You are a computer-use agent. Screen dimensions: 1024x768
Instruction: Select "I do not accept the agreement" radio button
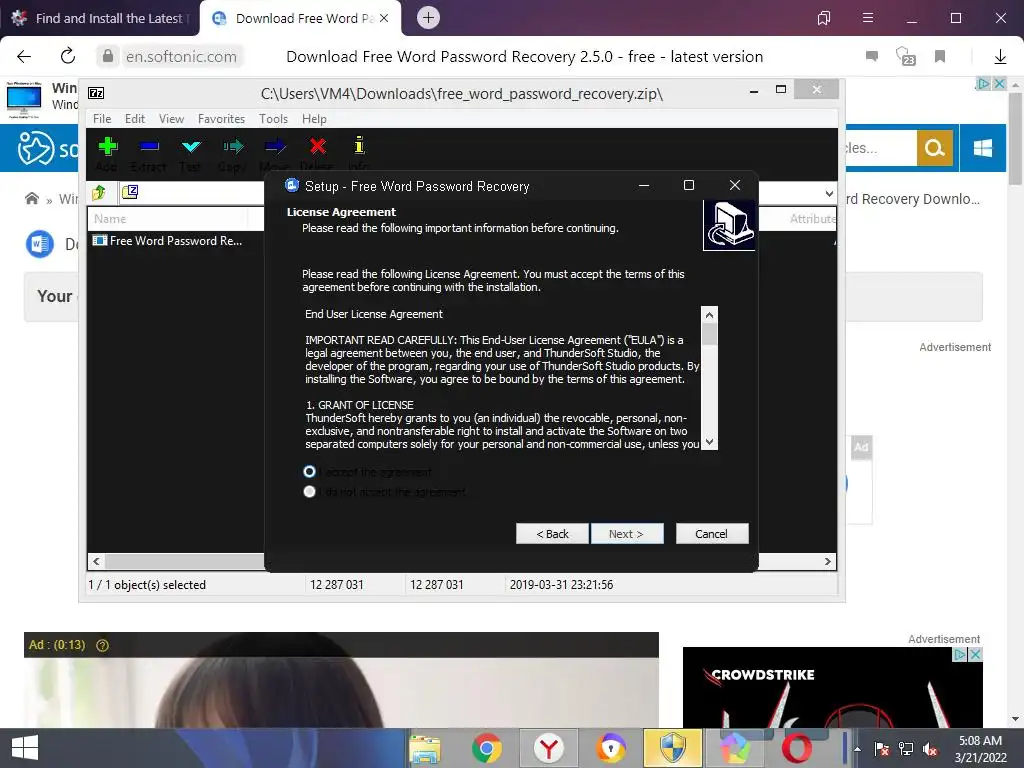tap(310, 491)
